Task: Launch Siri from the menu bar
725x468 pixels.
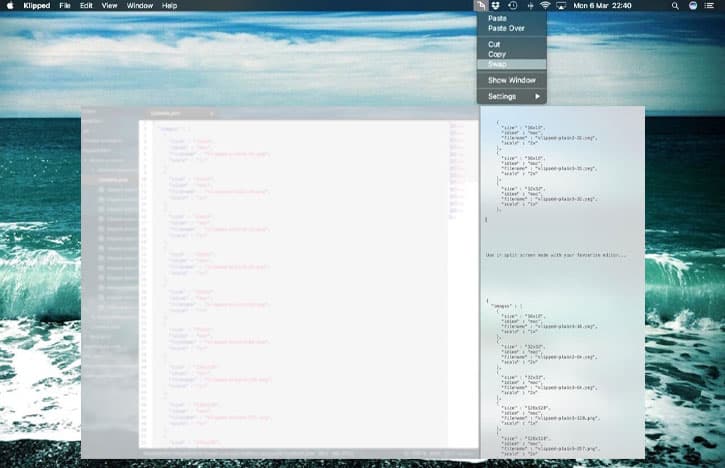Action: [x=692, y=6]
